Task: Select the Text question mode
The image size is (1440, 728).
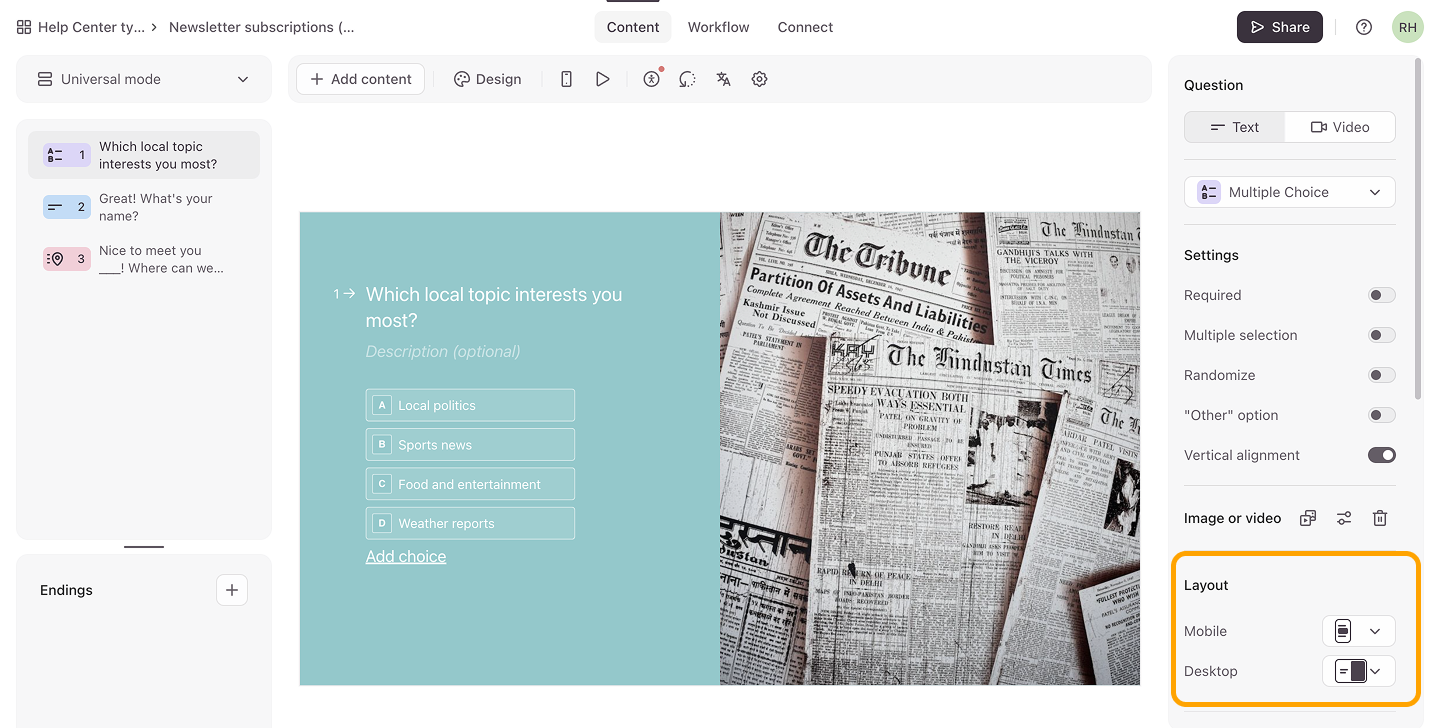Action: click(1235, 127)
